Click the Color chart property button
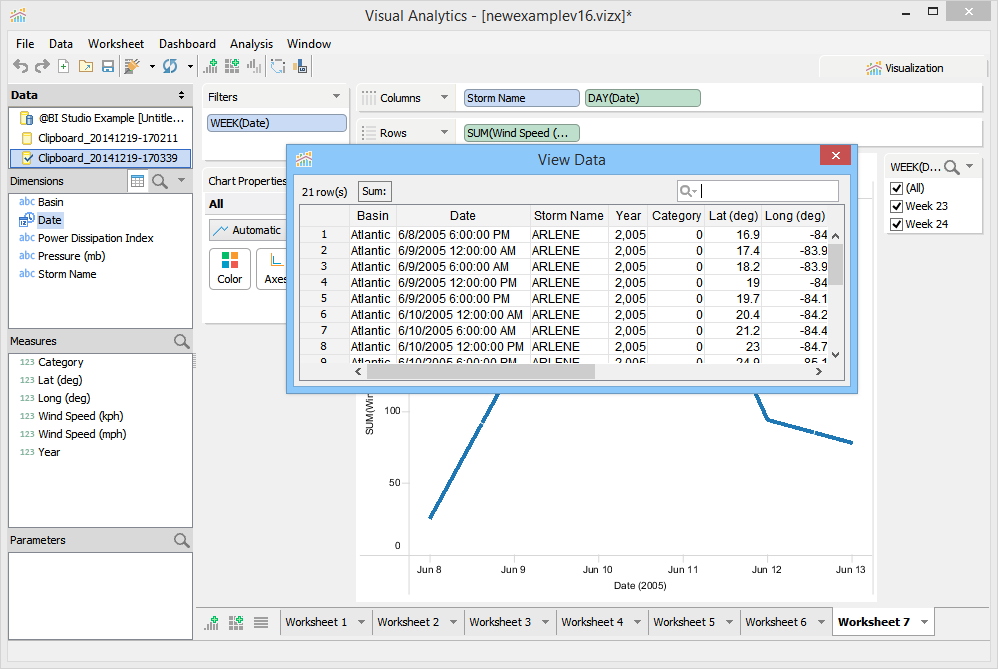Viewport: 998px width, 669px height. pyautogui.click(x=230, y=268)
